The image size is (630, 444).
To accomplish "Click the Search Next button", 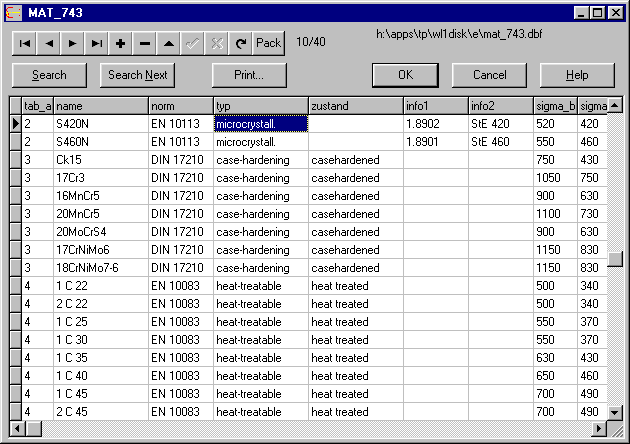I will tap(137, 75).
